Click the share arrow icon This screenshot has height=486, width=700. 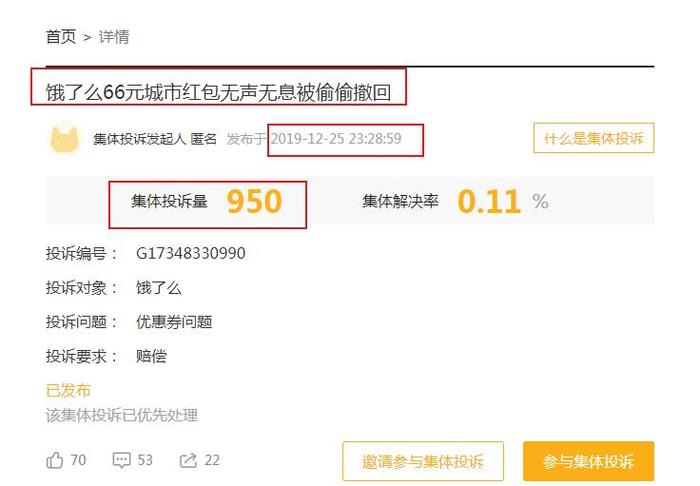click(x=188, y=460)
